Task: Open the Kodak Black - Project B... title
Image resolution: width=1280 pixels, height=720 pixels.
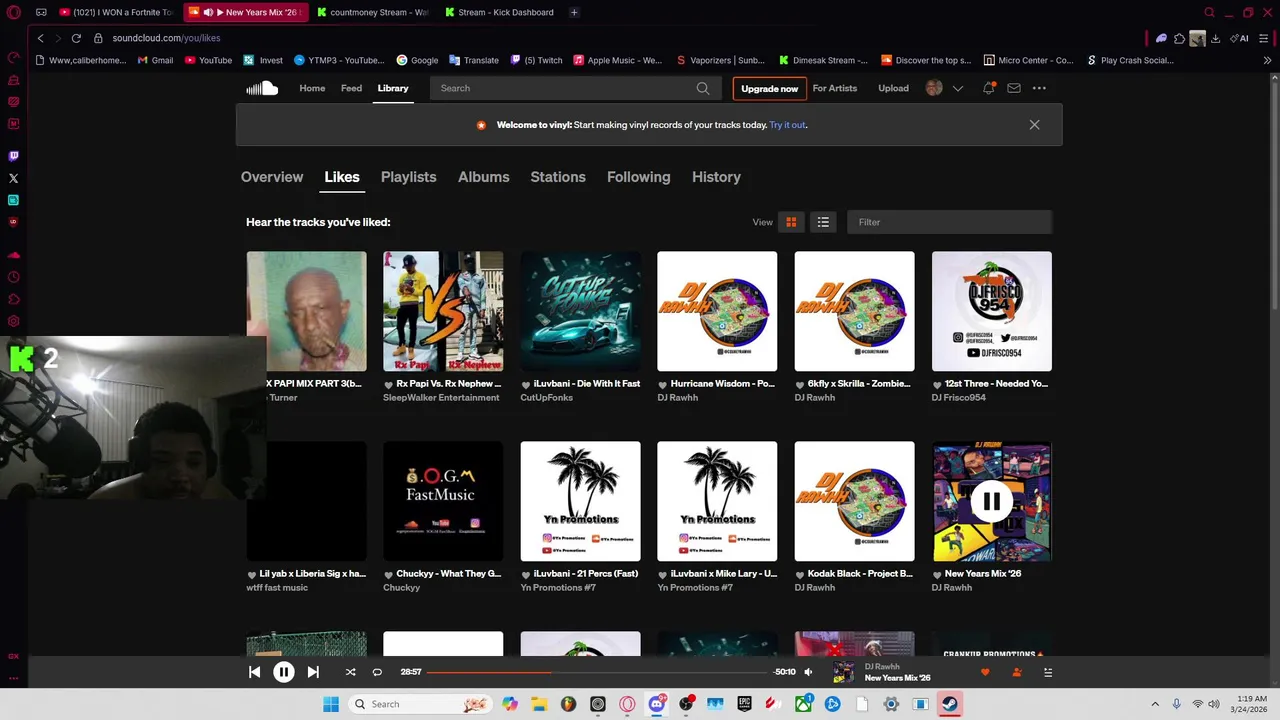Action: [860, 574]
